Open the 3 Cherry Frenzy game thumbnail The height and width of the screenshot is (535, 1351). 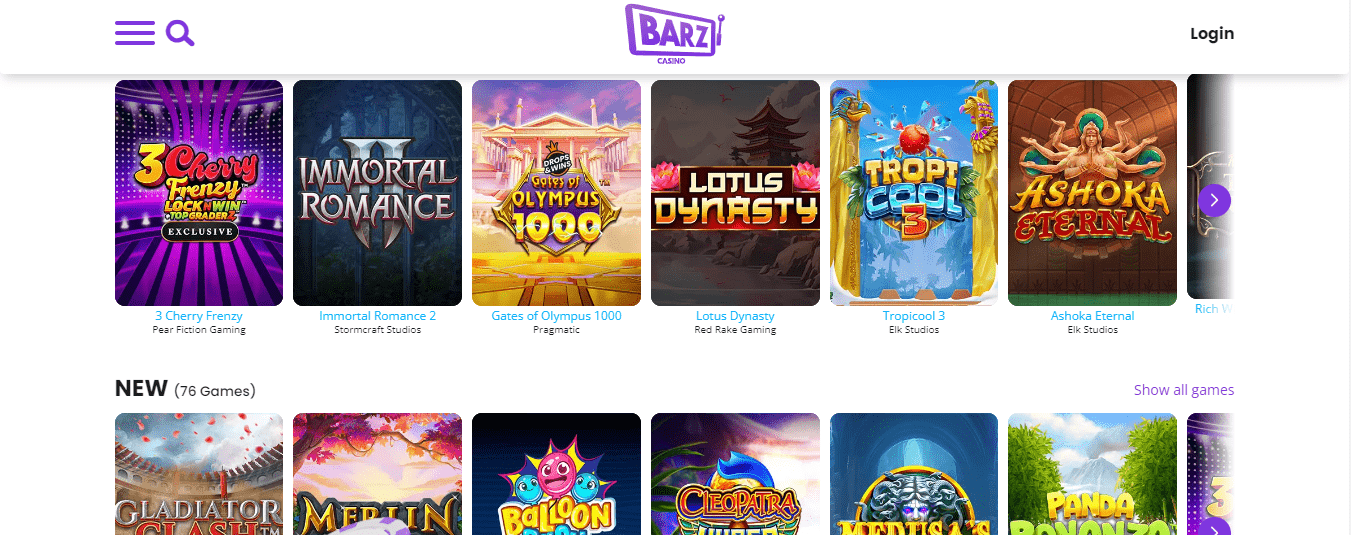(199, 193)
